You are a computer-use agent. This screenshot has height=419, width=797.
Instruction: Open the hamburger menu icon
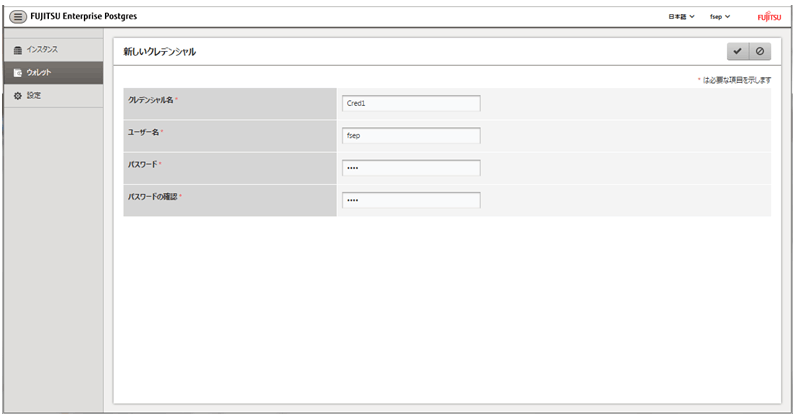[18, 17]
